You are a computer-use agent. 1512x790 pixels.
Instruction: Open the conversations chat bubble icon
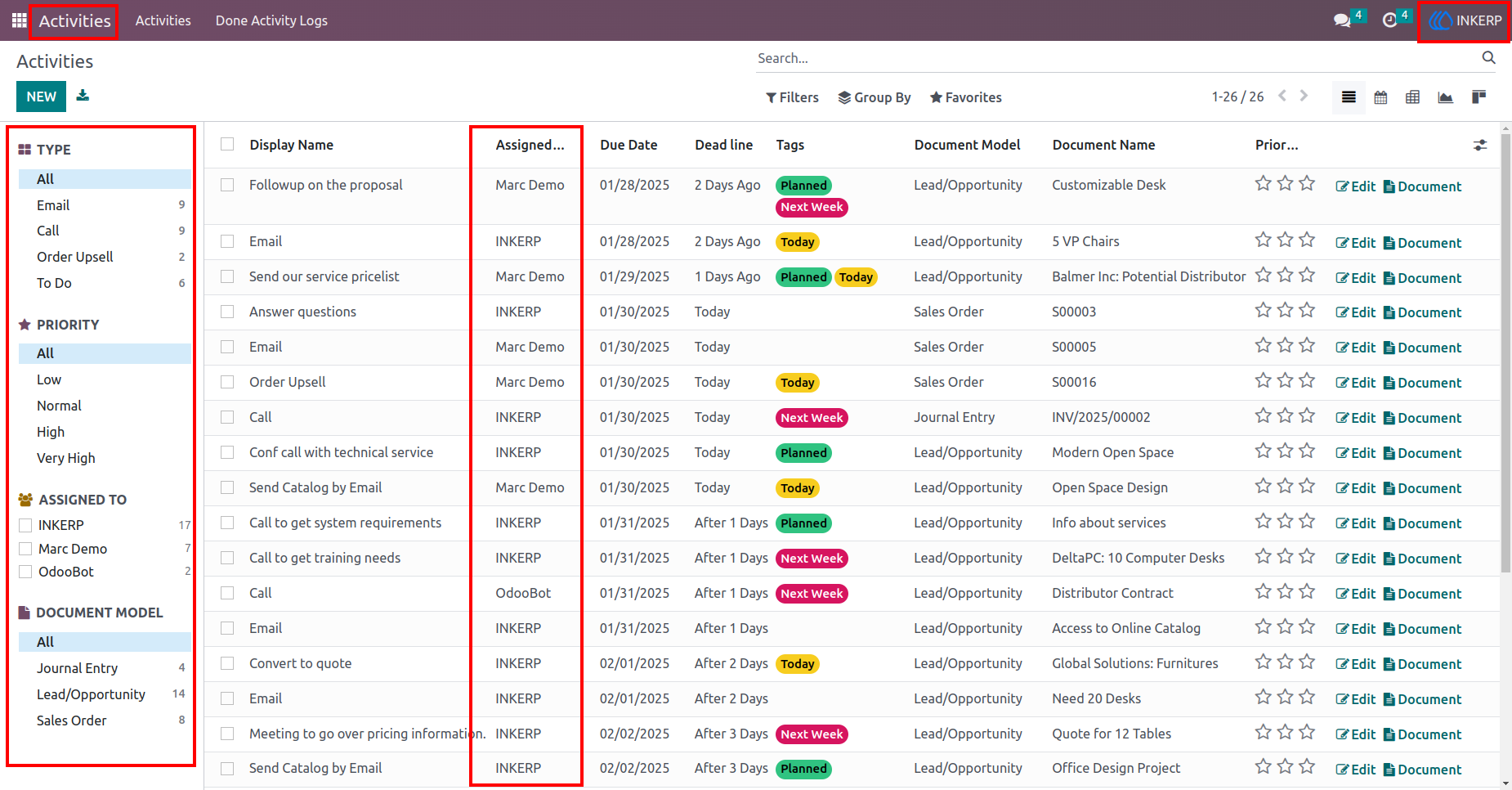1342,20
